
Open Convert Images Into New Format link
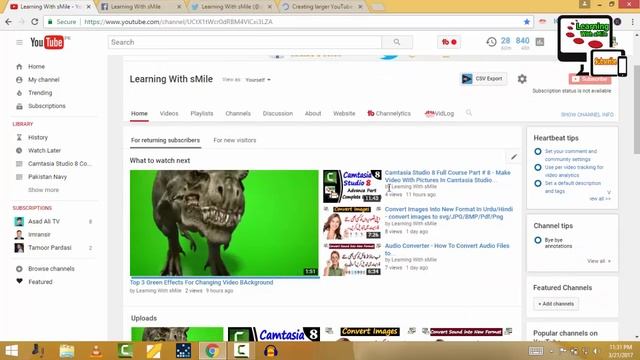coord(449,213)
